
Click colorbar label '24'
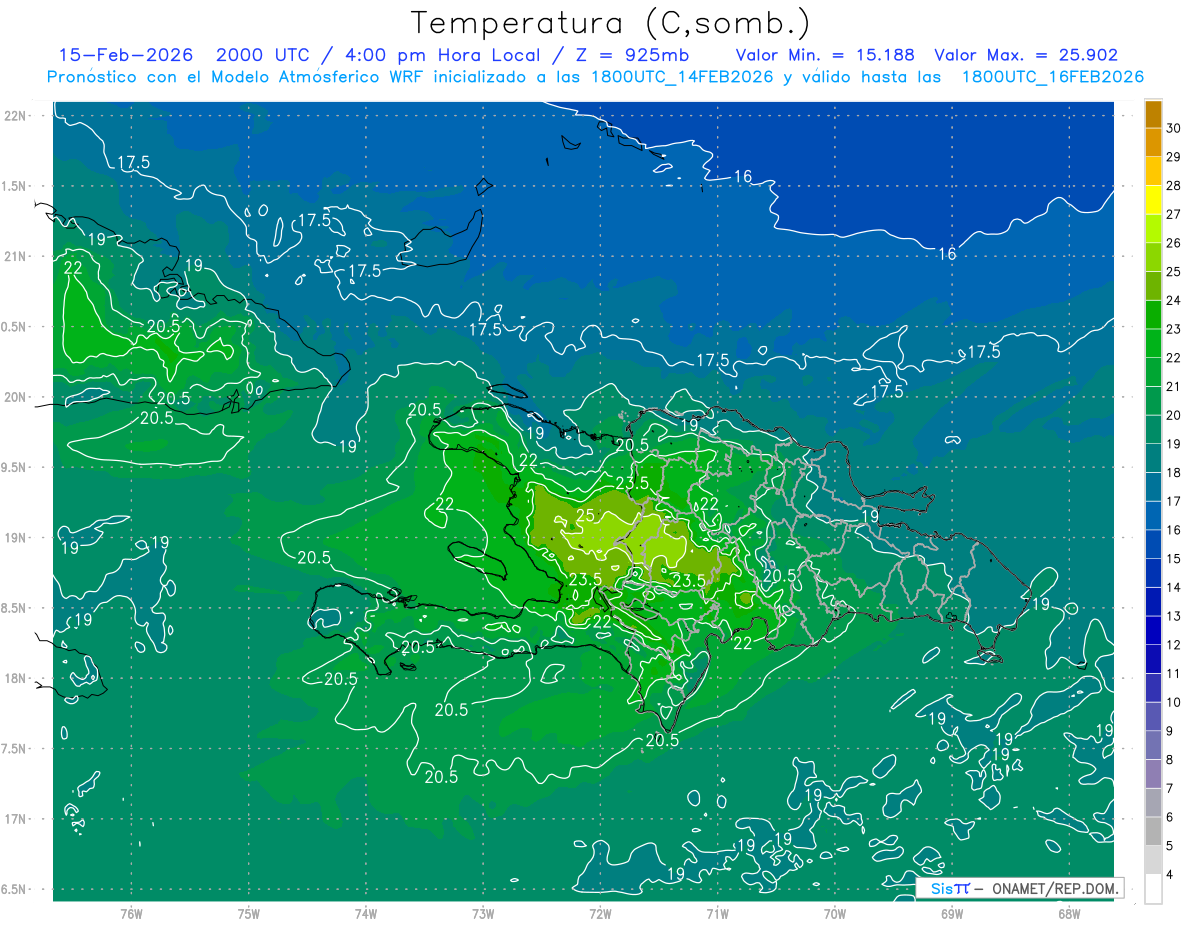click(x=1173, y=300)
